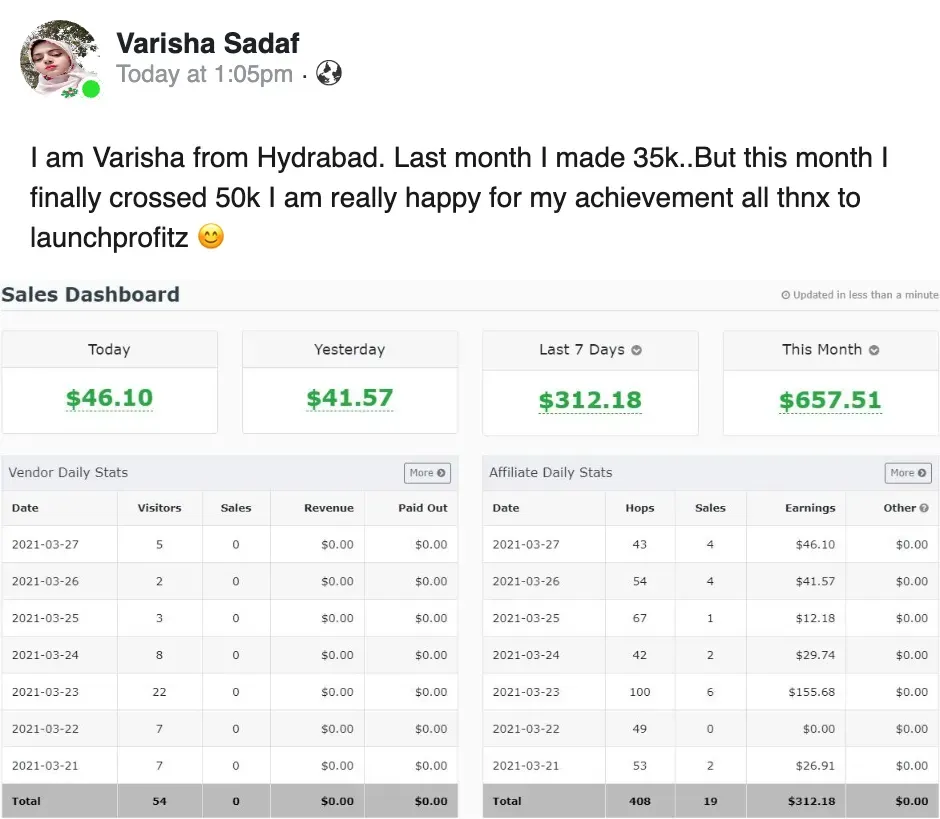Click the Earnings column header
Viewport: 940px width, 819px height.
[810, 508]
